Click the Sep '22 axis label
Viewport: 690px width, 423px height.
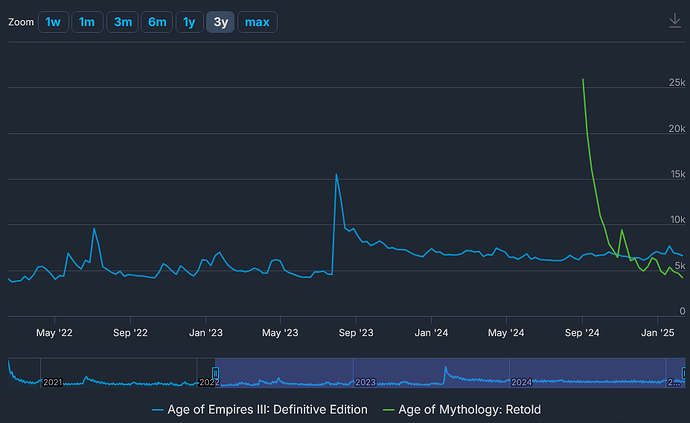point(130,333)
